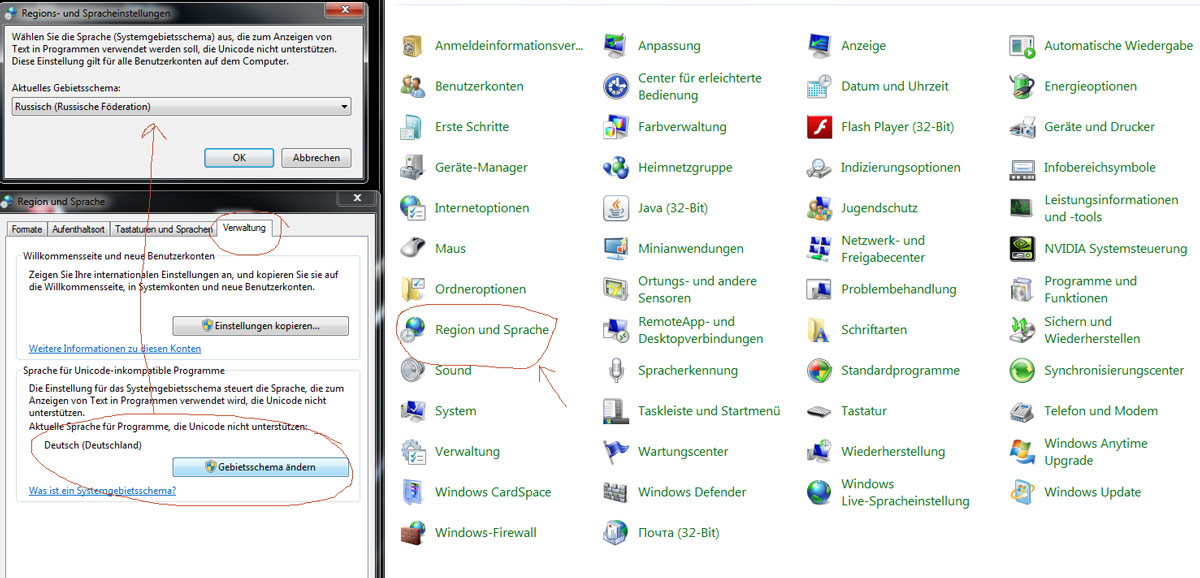Click the Sound speaker icon
The image size is (1200, 578).
[x=413, y=371]
